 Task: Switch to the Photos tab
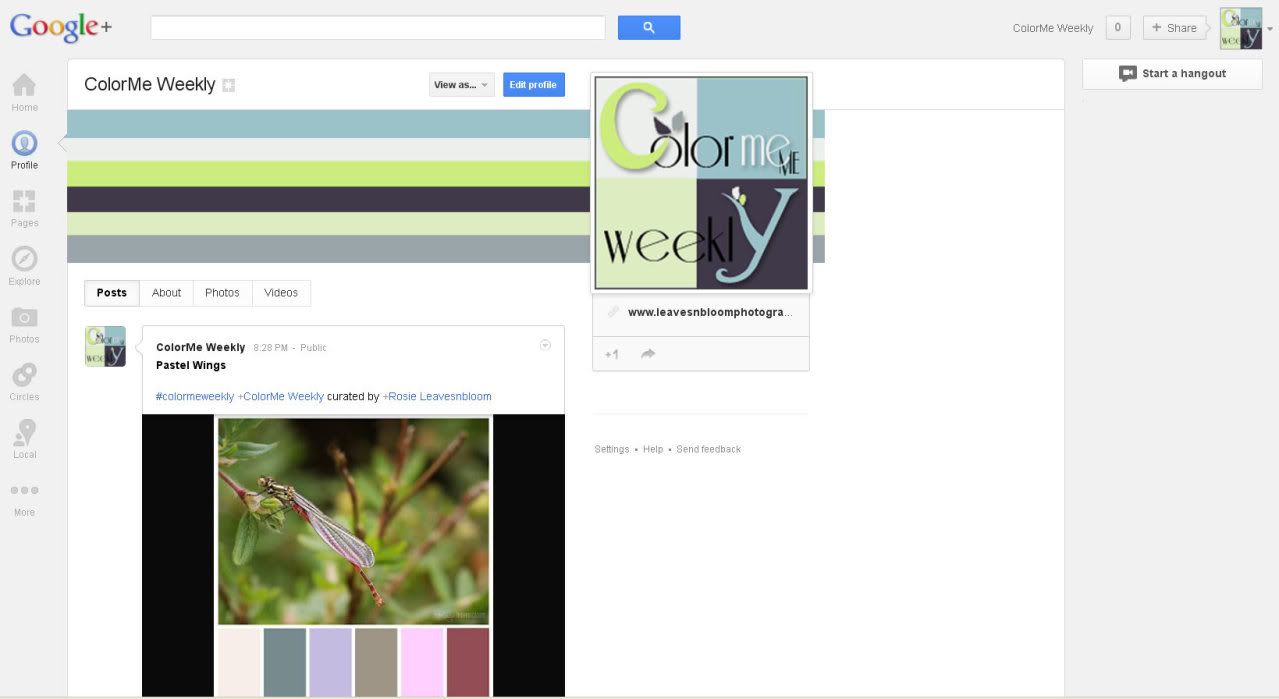222,293
